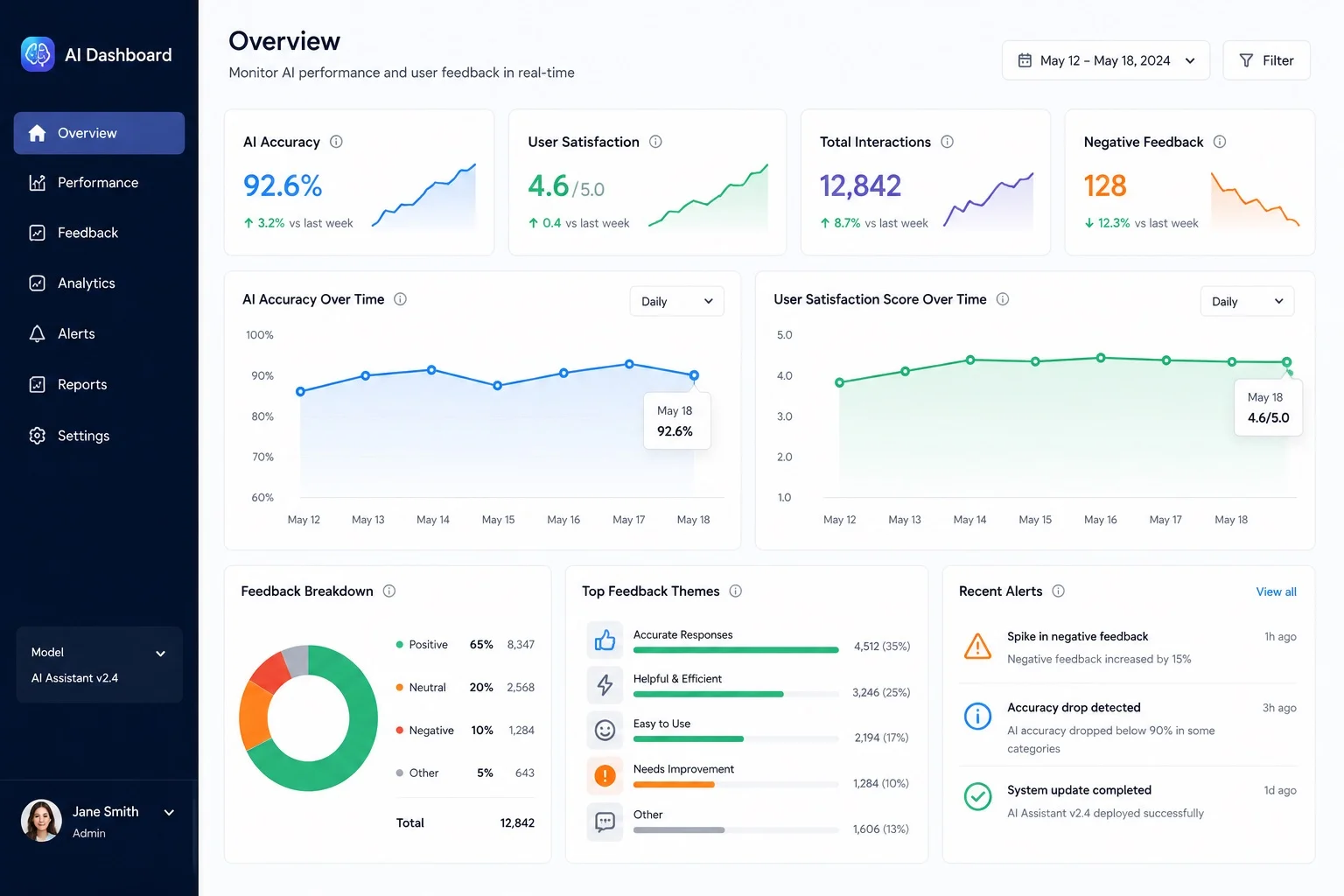Viewport: 1344px width, 896px height.
Task: Click chat bubble icon for Other theme
Action: [x=605, y=822]
